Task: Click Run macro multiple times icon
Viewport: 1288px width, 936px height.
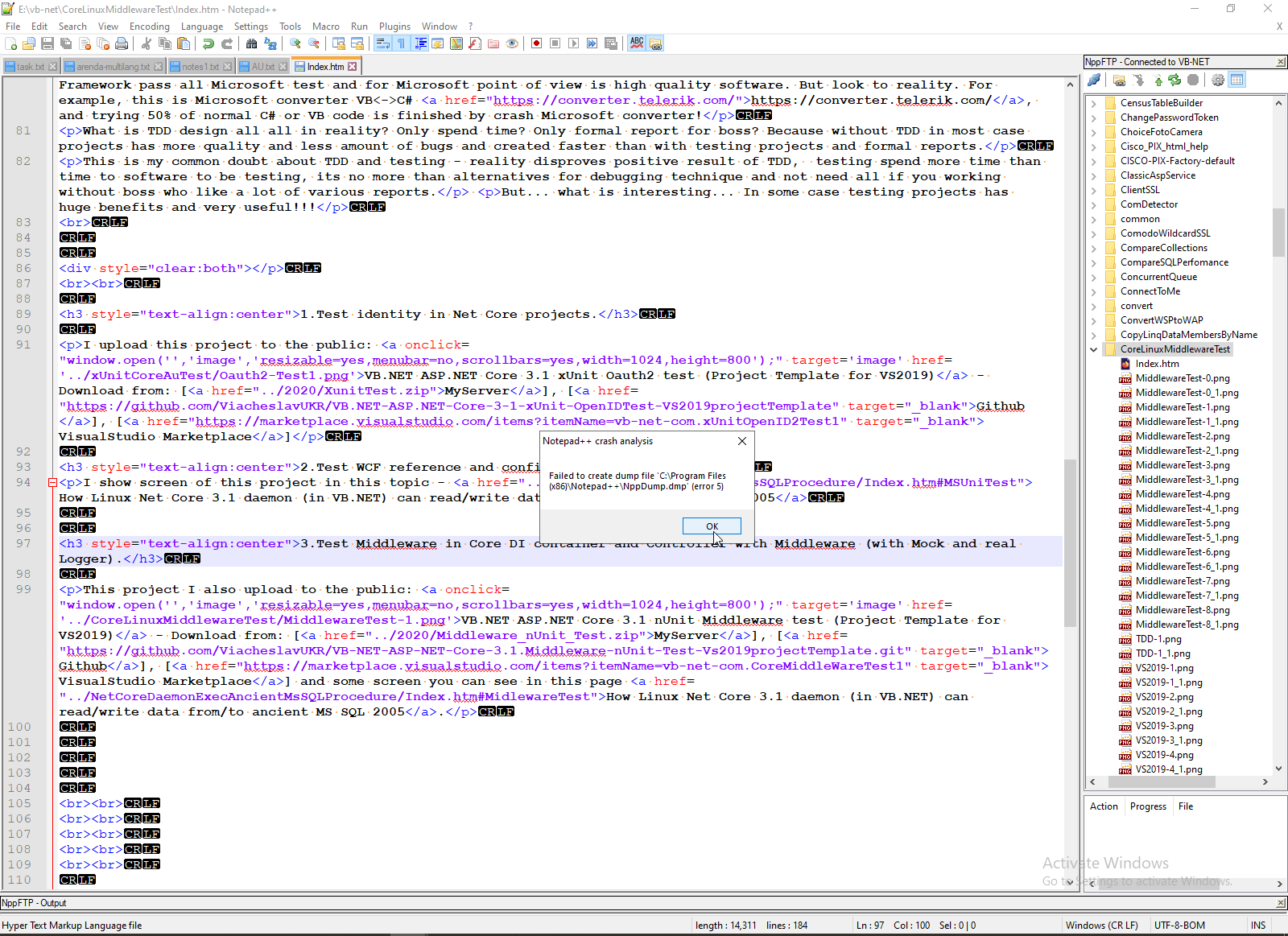Action: pyautogui.click(x=592, y=43)
